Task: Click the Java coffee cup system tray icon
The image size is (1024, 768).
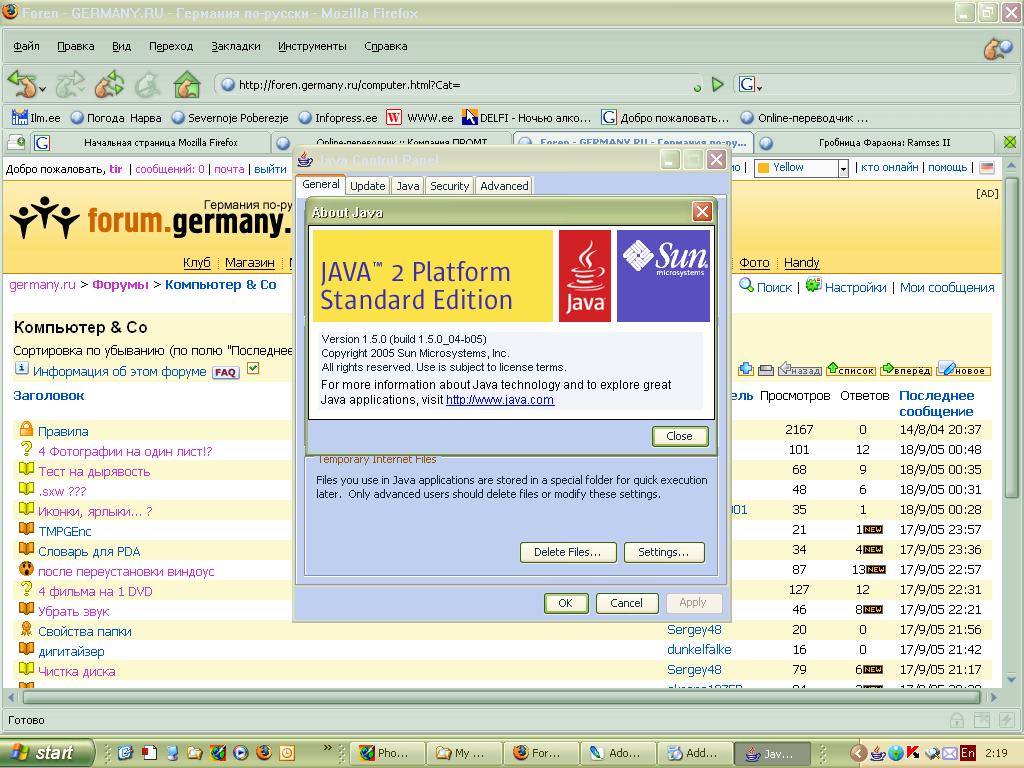Action: 878,753
